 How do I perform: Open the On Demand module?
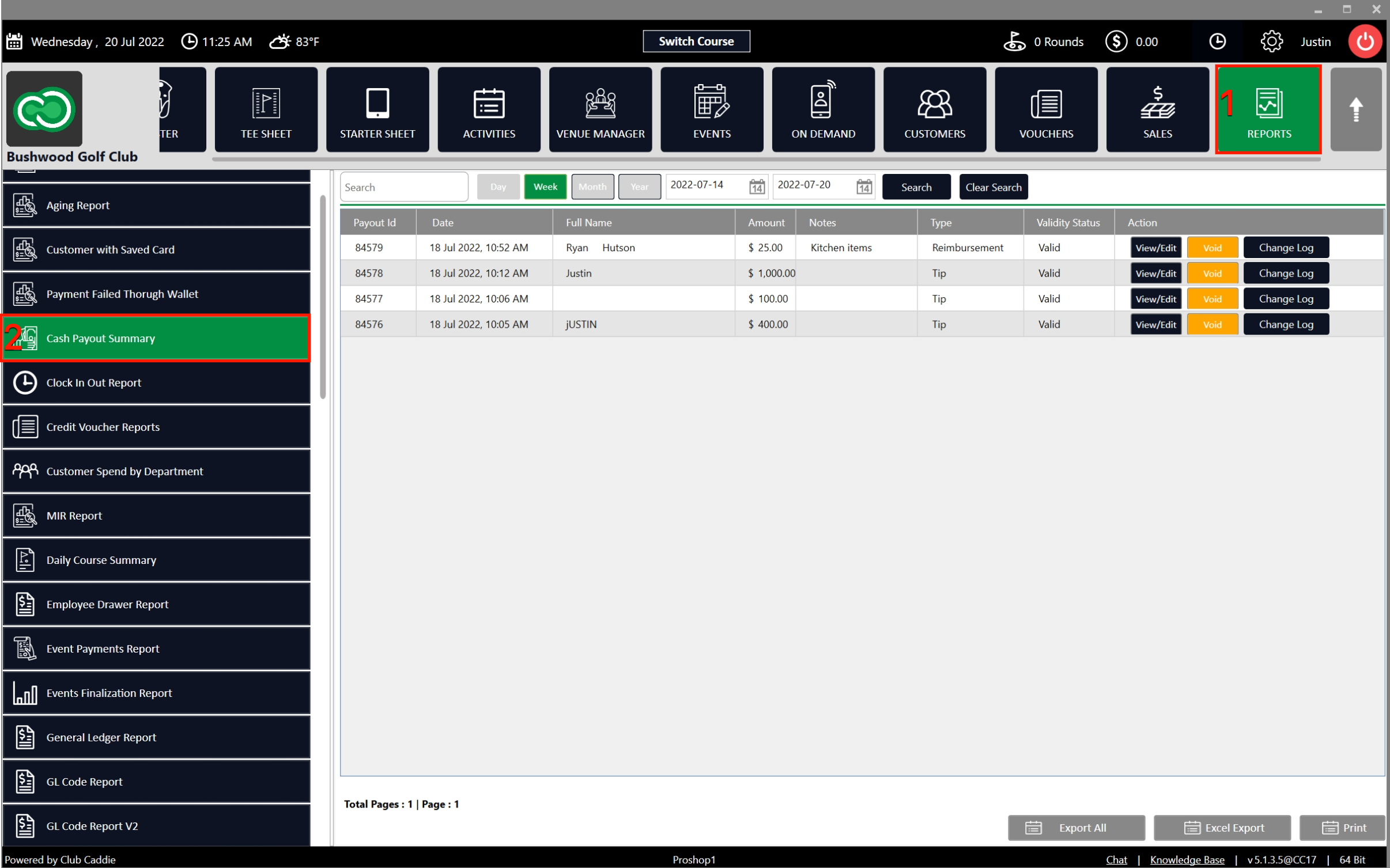click(x=823, y=109)
